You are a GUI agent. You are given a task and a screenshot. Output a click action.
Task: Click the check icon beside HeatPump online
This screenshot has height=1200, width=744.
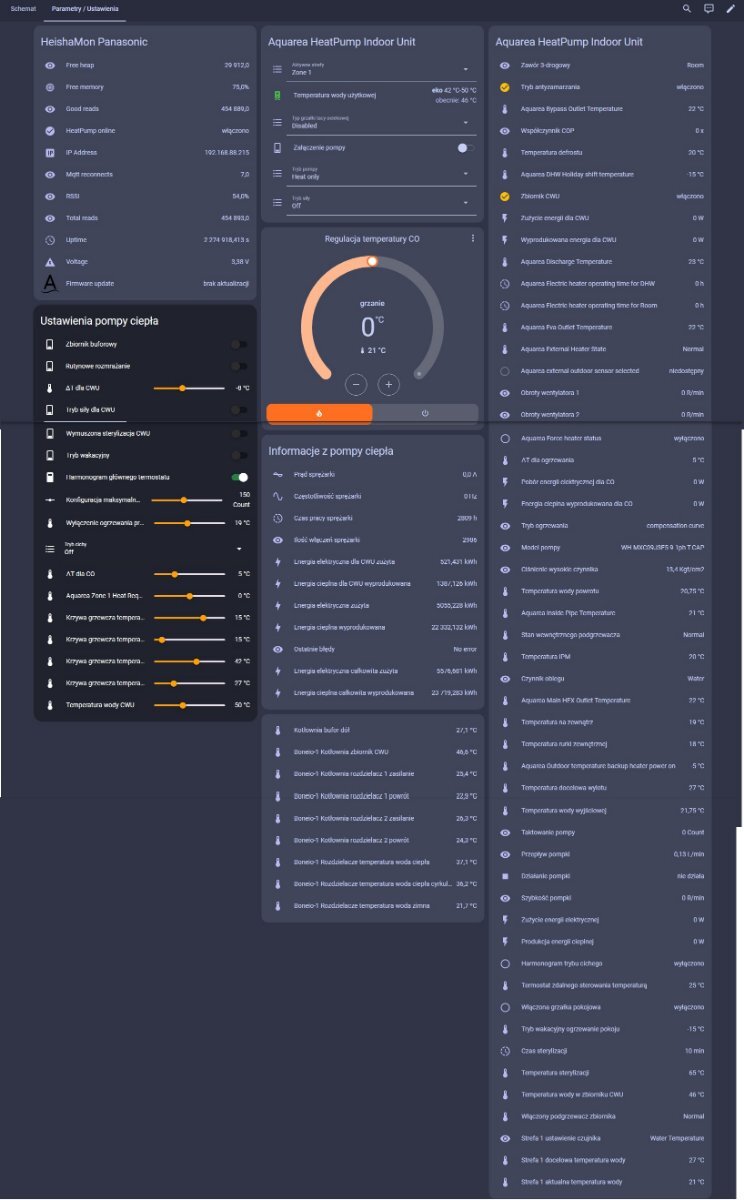tap(50, 130)
